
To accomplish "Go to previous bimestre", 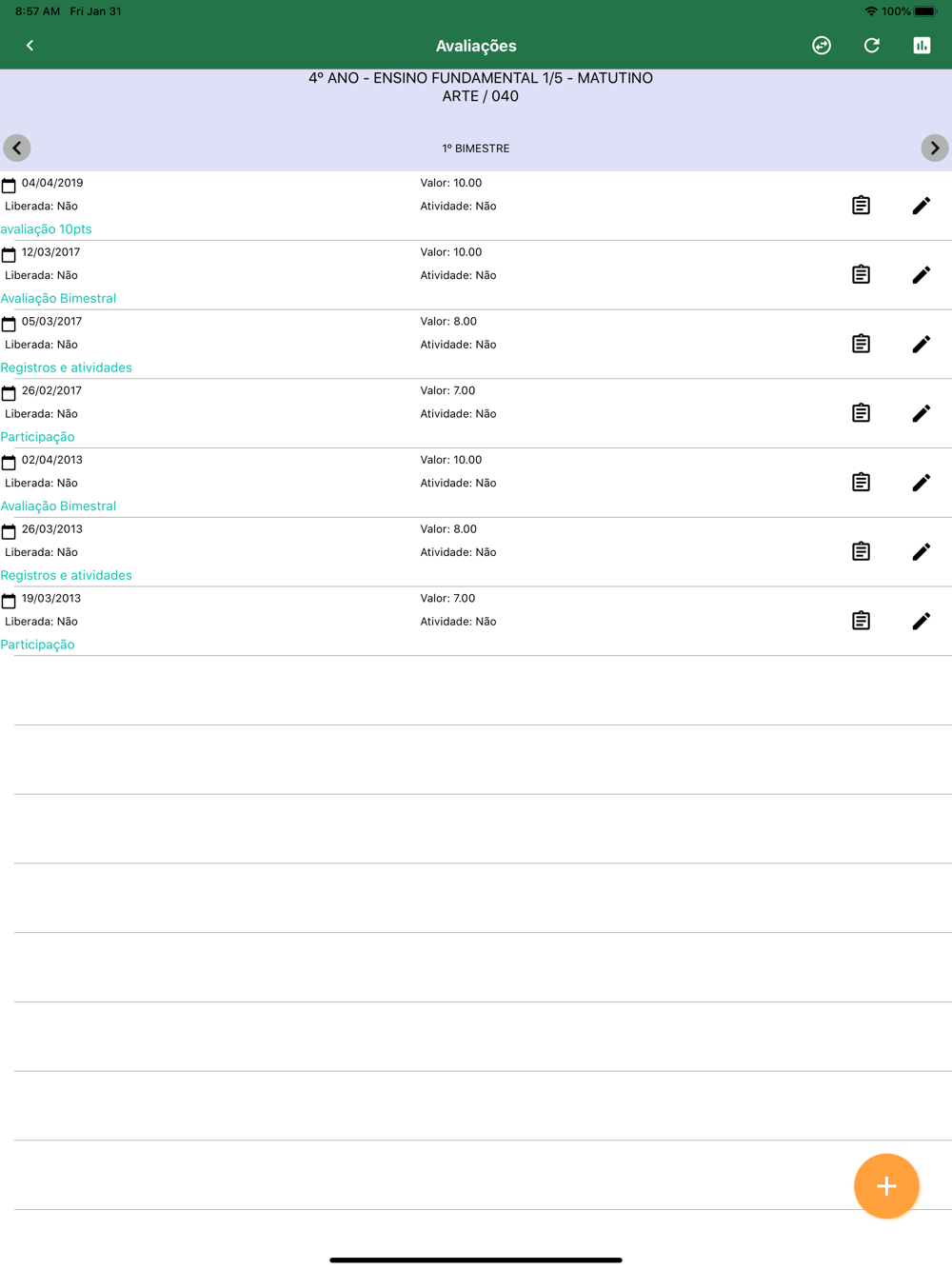I will (x=17, y=149).
